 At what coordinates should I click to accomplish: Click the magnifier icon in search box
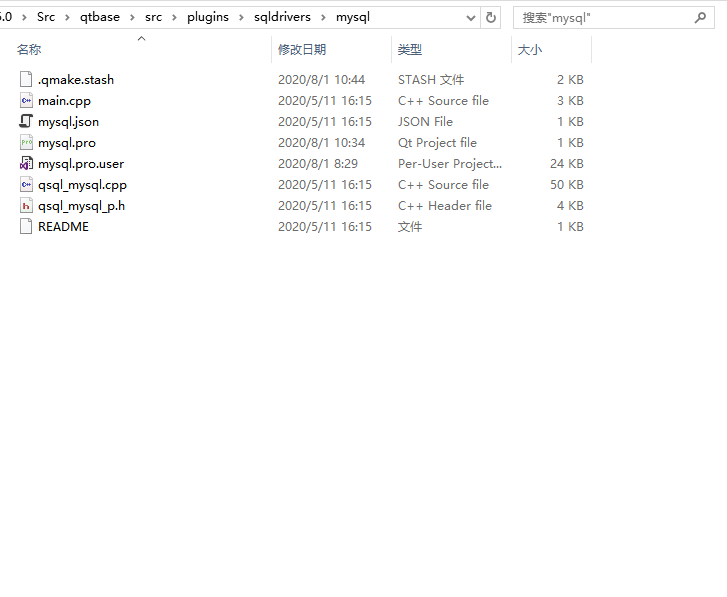tap(700, 18)
